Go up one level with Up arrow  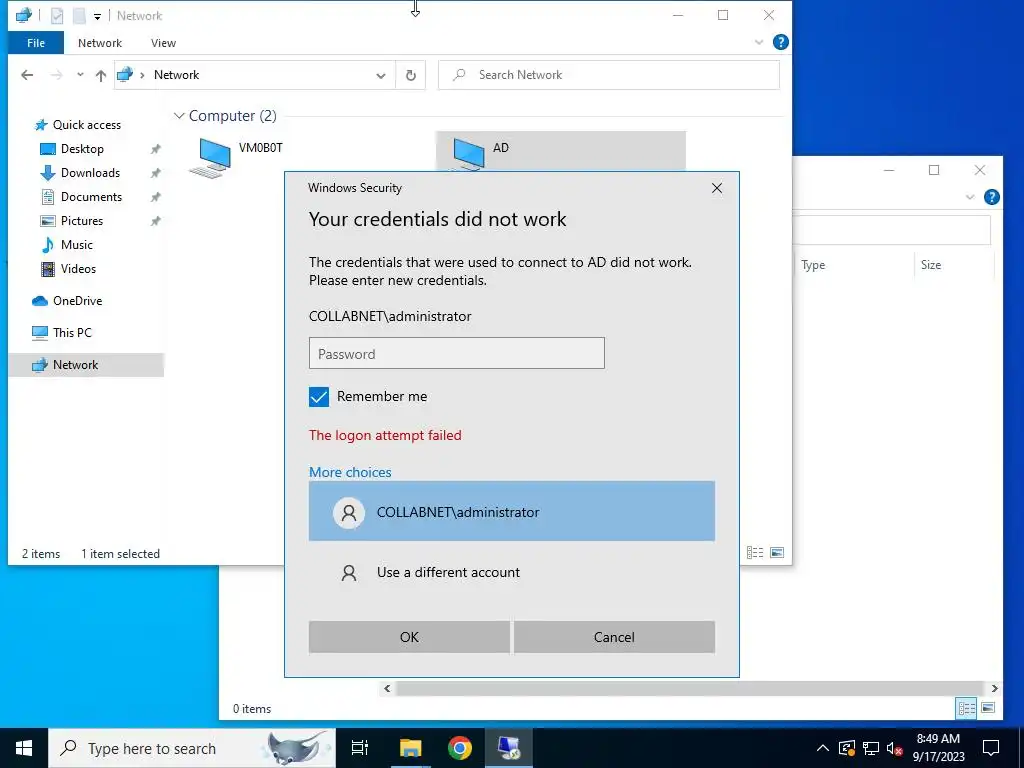(x=101, y=75)
